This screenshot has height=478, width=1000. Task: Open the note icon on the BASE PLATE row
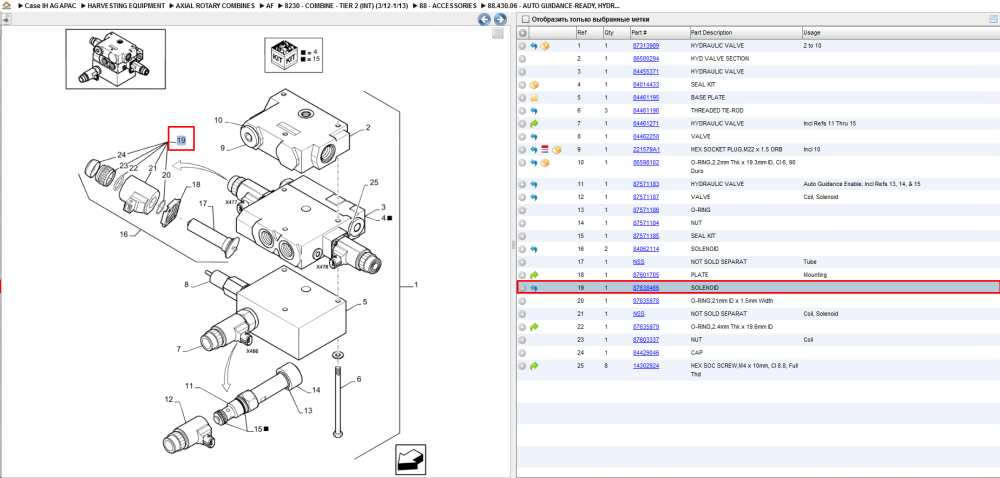[x=534, y=98]
